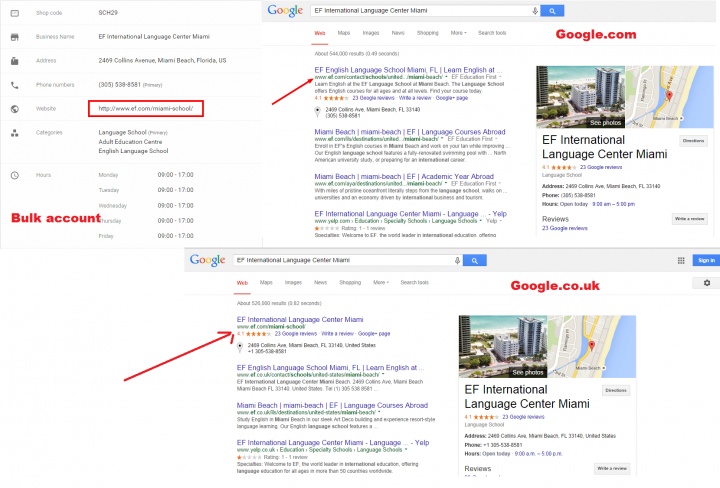
Task: Click map pin beside address in Google.co.uk result
Action: (x=240, y=348)
